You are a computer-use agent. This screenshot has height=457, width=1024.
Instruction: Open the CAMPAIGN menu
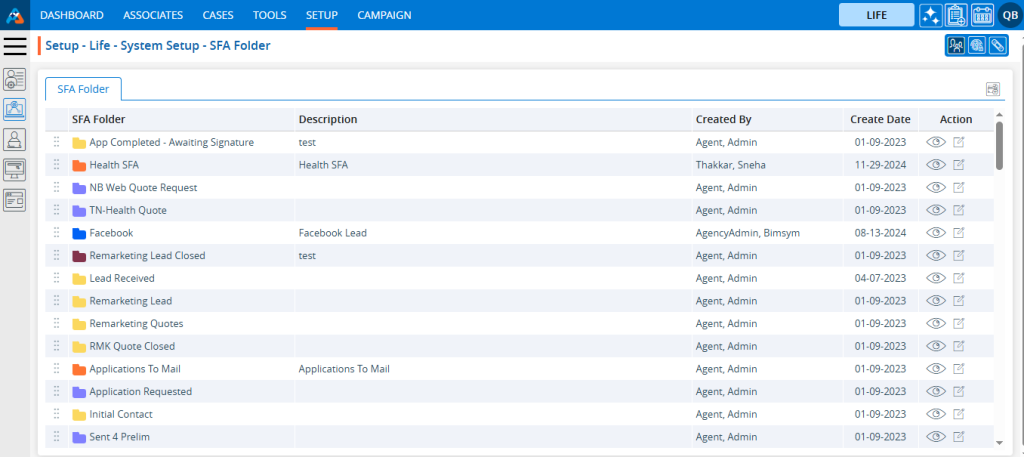point(384,15)
